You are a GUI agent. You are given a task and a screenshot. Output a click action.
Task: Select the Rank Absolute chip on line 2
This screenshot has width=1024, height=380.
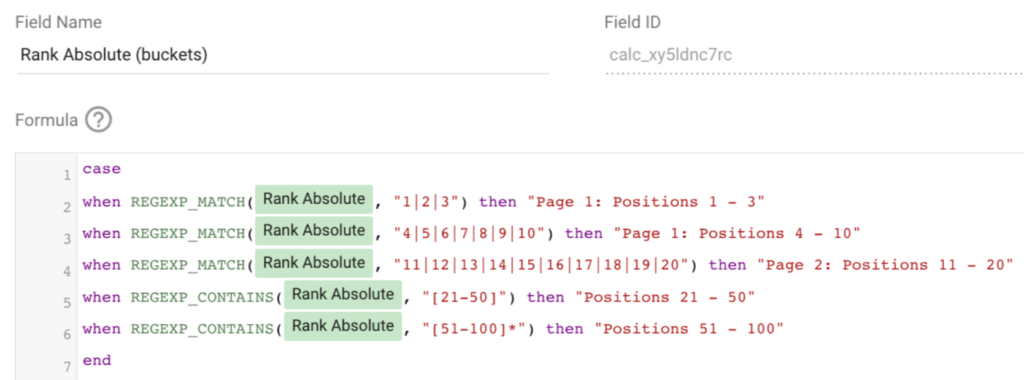[313, 199]
